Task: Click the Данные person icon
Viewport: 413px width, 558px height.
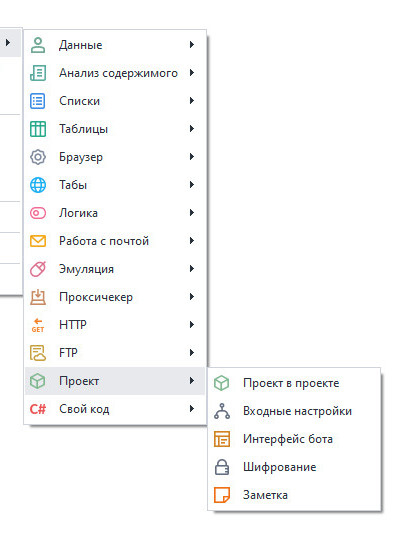Action: coord(38,45)
